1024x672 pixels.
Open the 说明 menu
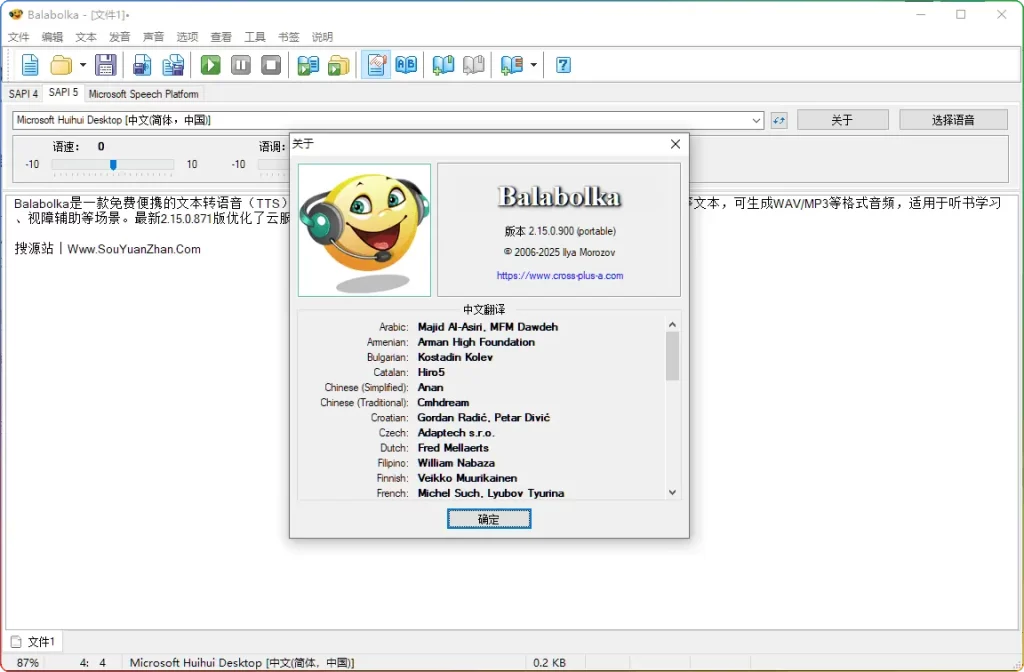tap(322, 37)
